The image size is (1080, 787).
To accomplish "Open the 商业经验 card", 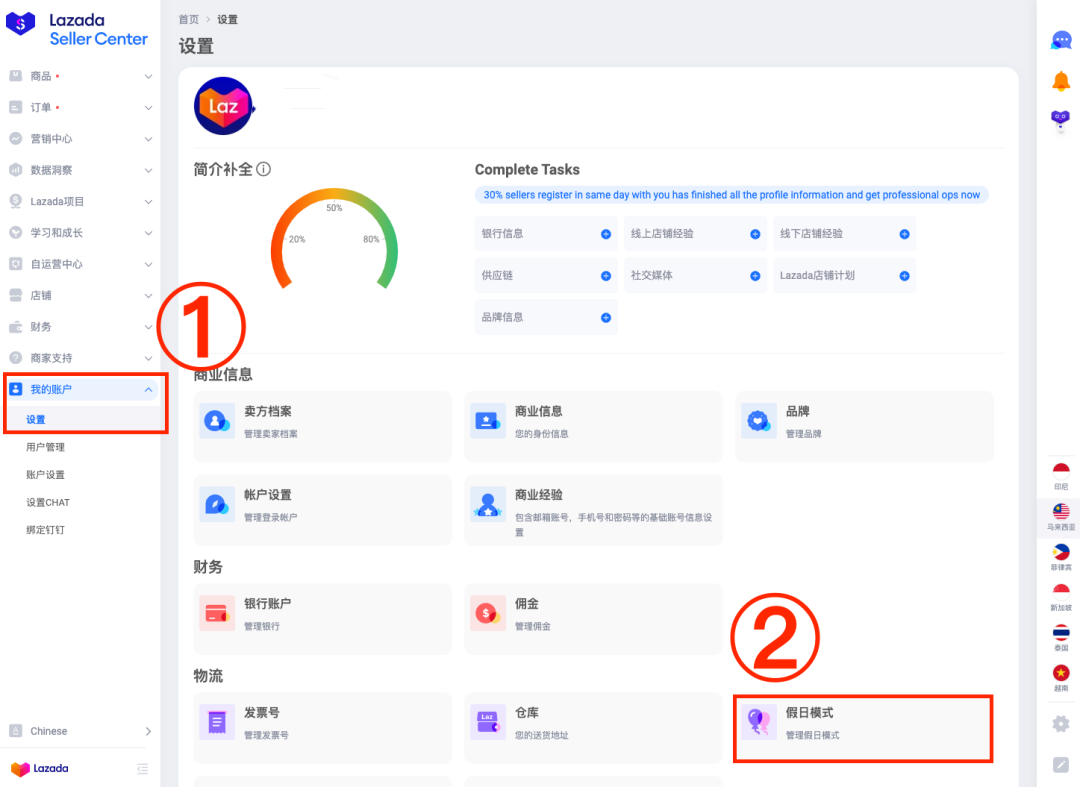I will pos(593,510).
